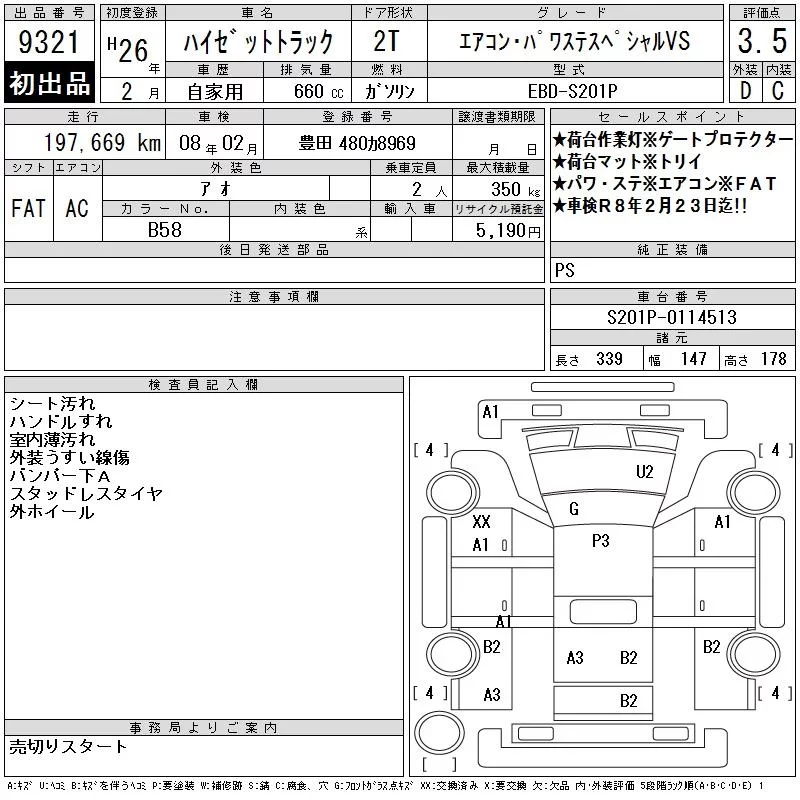Click the genuine equipment value PS
Image resolution: width=800 pixels, height=800 pixels.
pyautogui.click(x=564, y=270)
